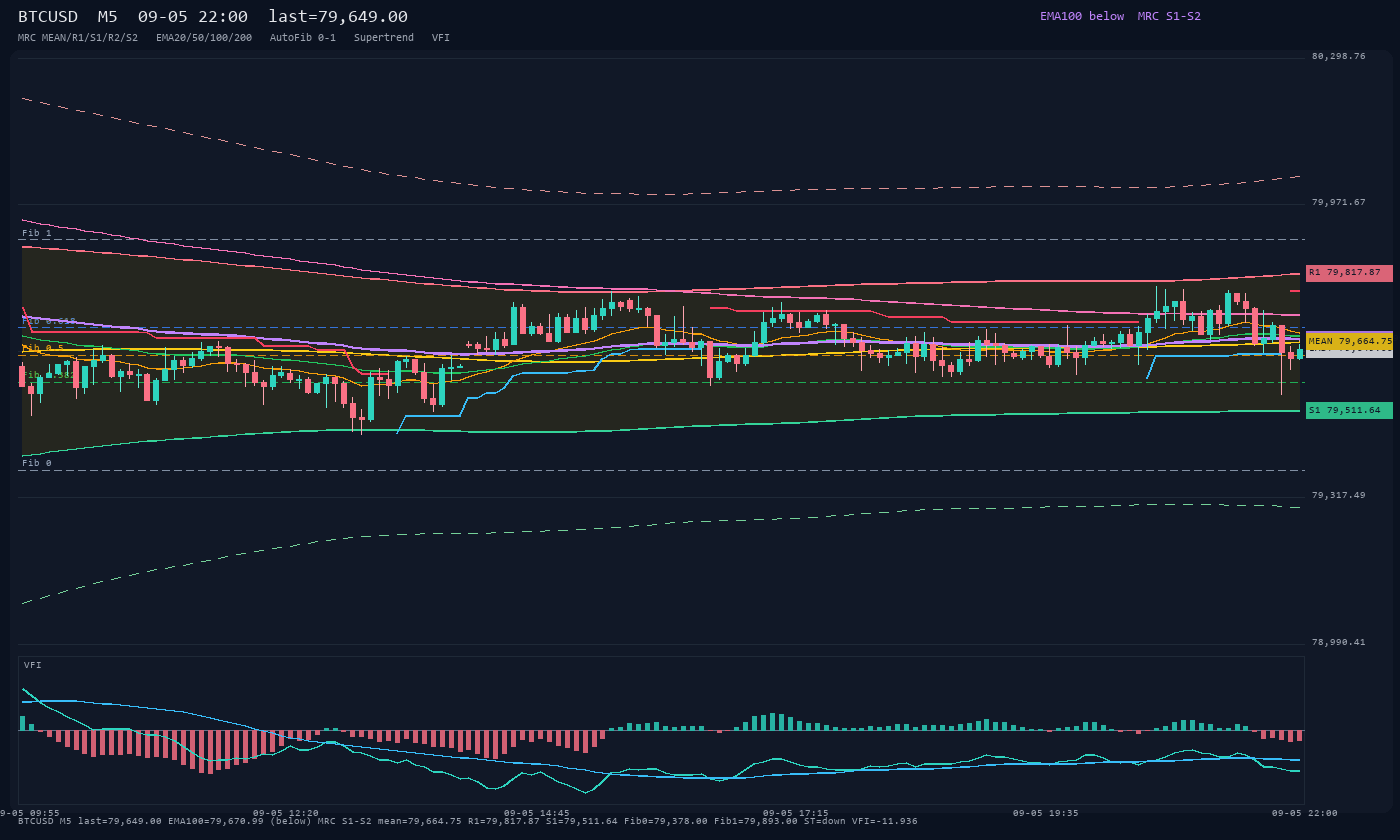The height and width of the screenshot is (840, 1400).
Task: Select the EMA20/50/100/200 indicator label
Action: (x=204, y=37)
